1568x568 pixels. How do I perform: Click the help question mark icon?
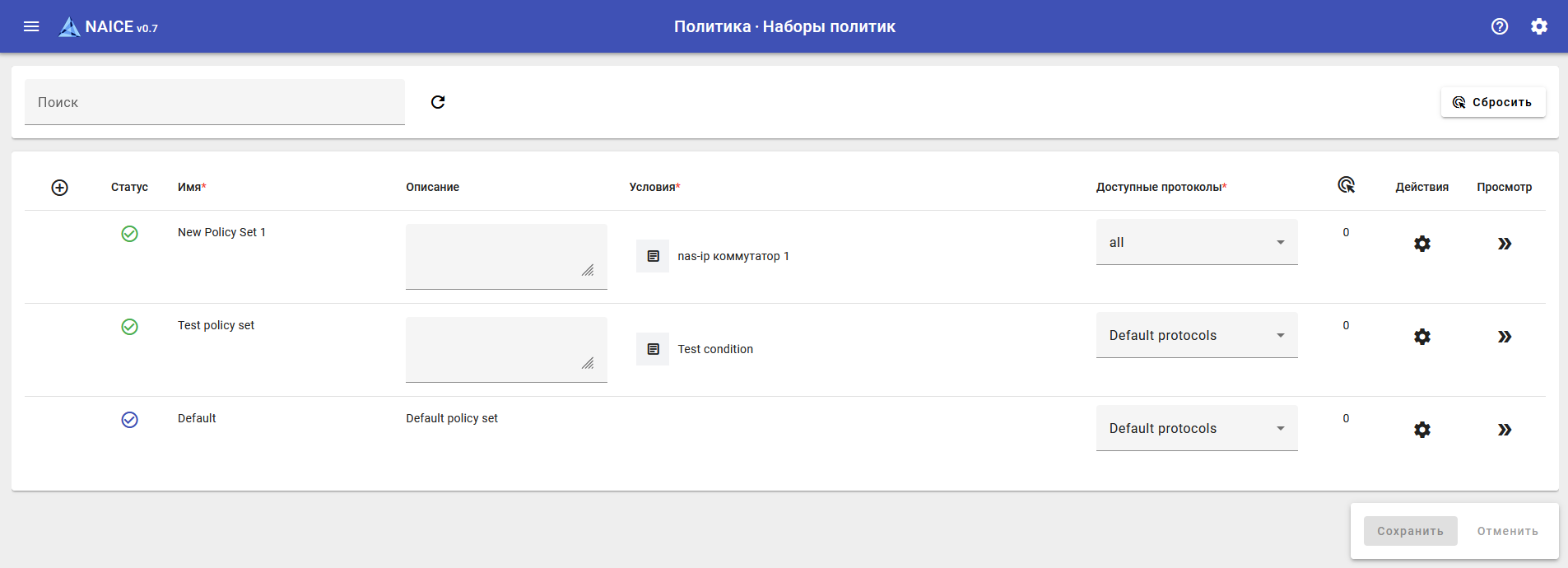click(1500, 26)
